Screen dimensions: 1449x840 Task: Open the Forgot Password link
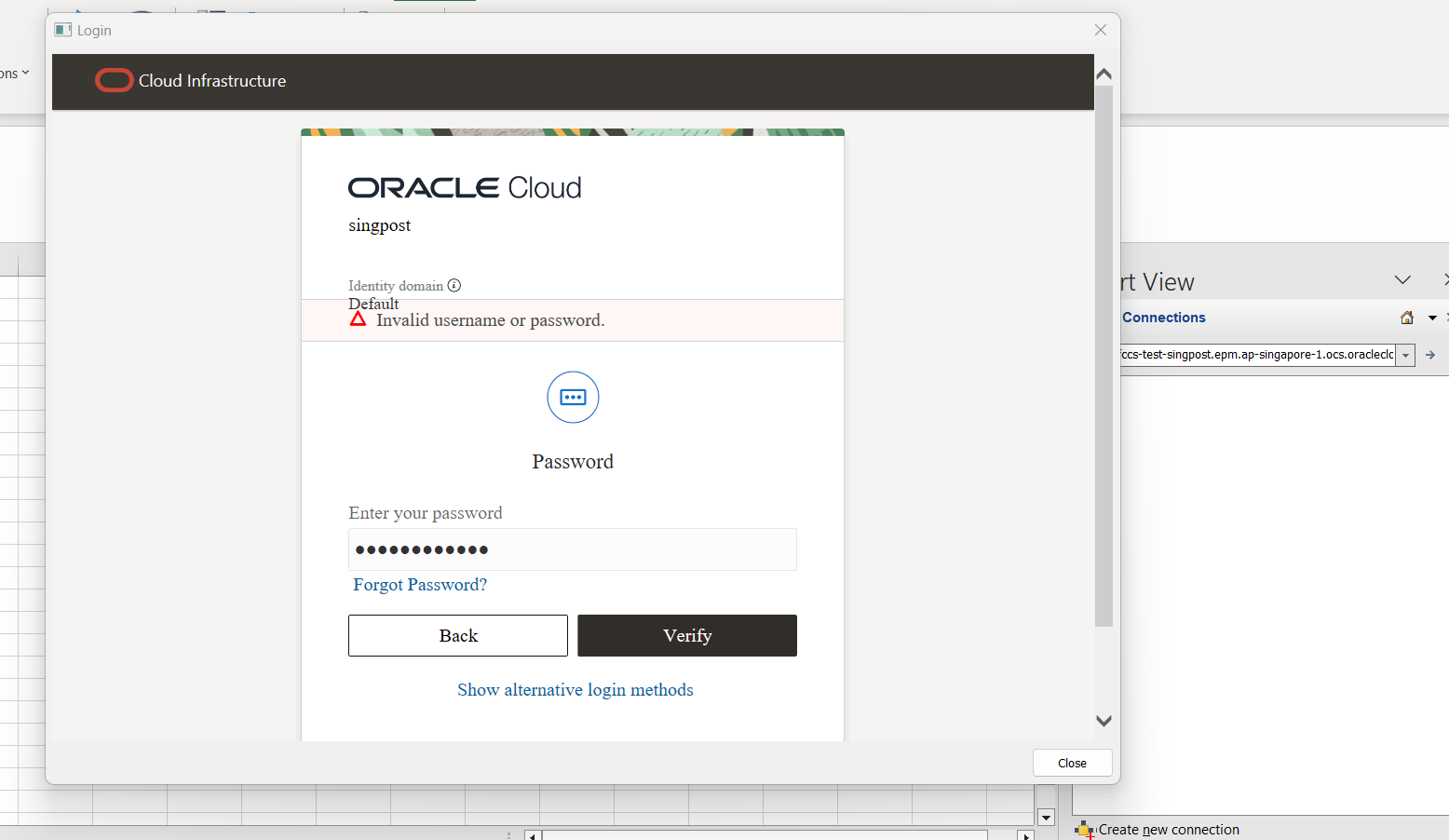(x=419, y=584)
